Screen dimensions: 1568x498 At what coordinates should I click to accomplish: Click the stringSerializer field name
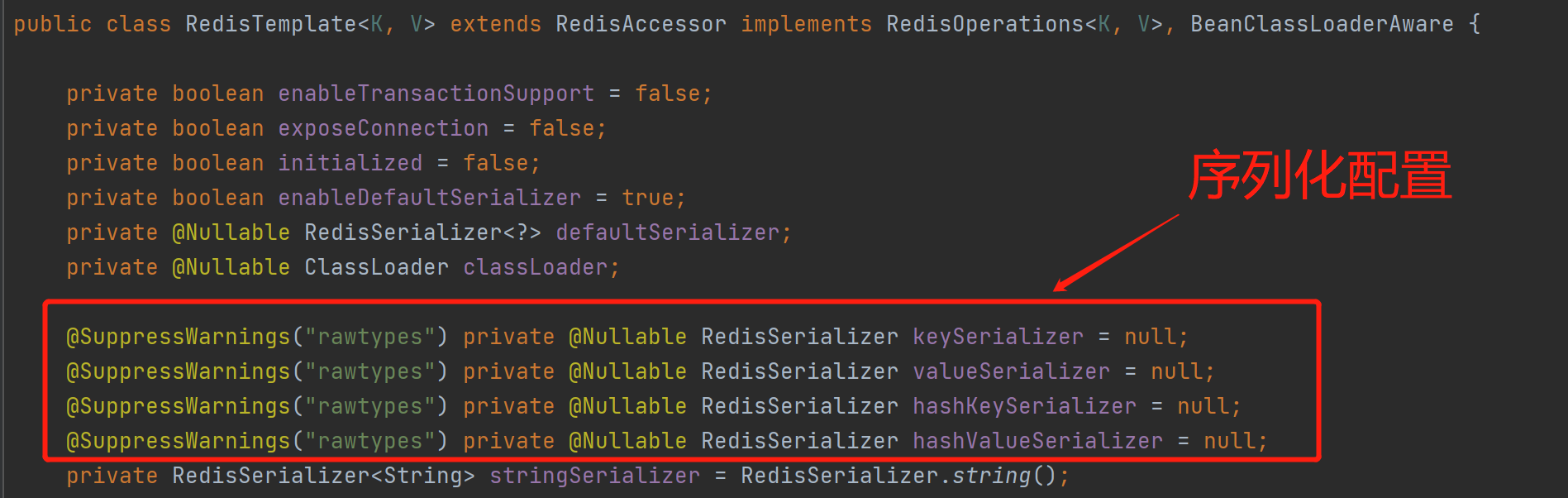(594, 476)
